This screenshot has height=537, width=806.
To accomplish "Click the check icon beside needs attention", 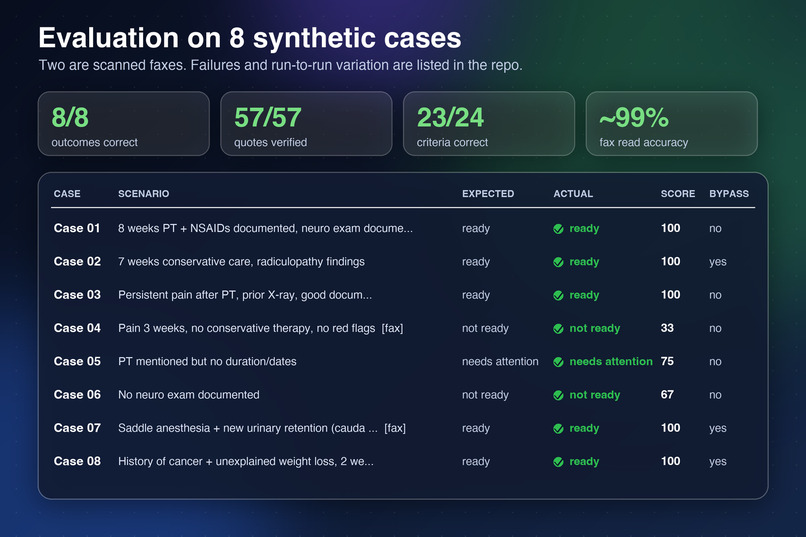I will coord(558,362).
